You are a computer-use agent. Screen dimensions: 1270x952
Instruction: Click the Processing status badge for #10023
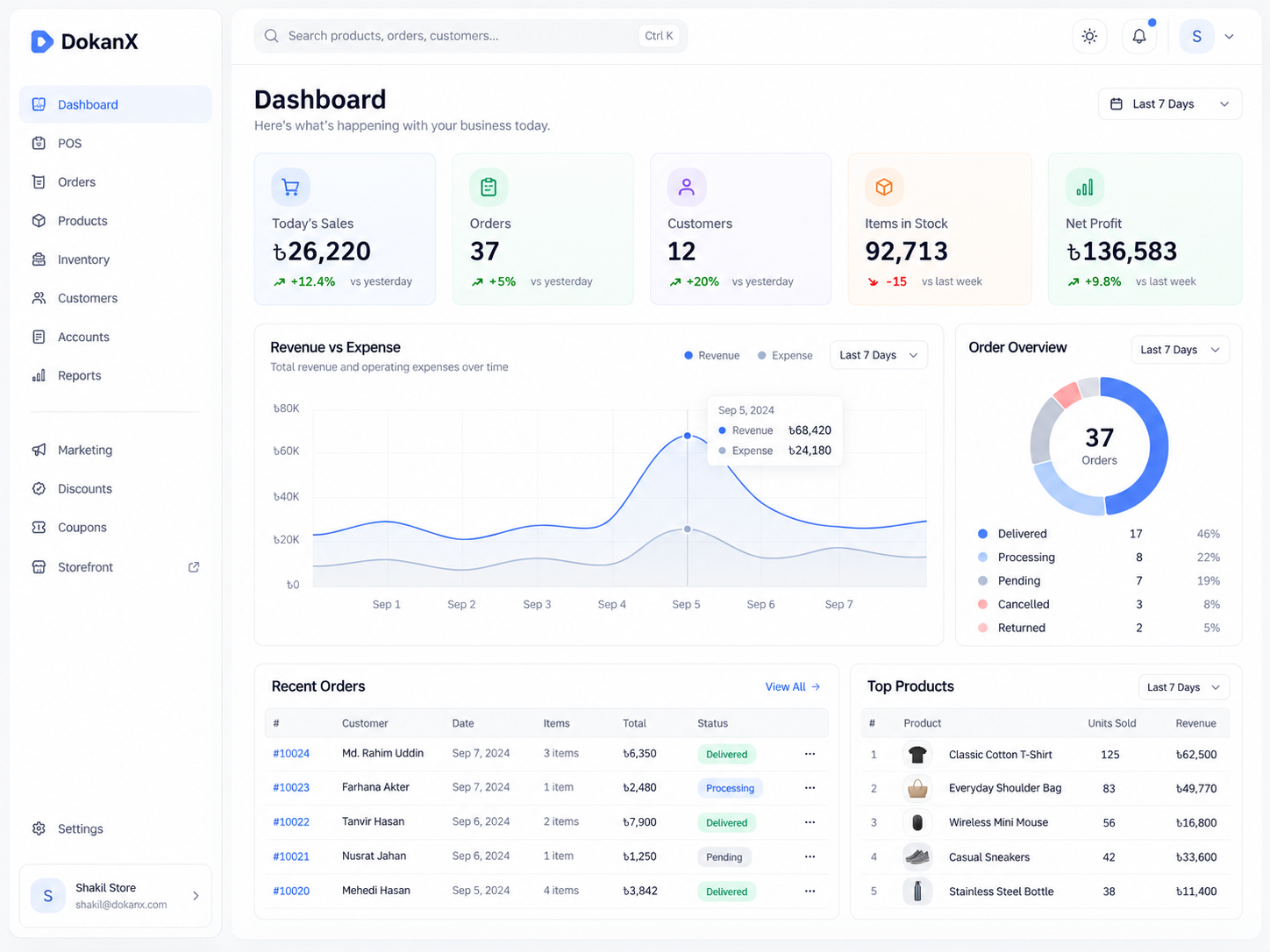730,788
